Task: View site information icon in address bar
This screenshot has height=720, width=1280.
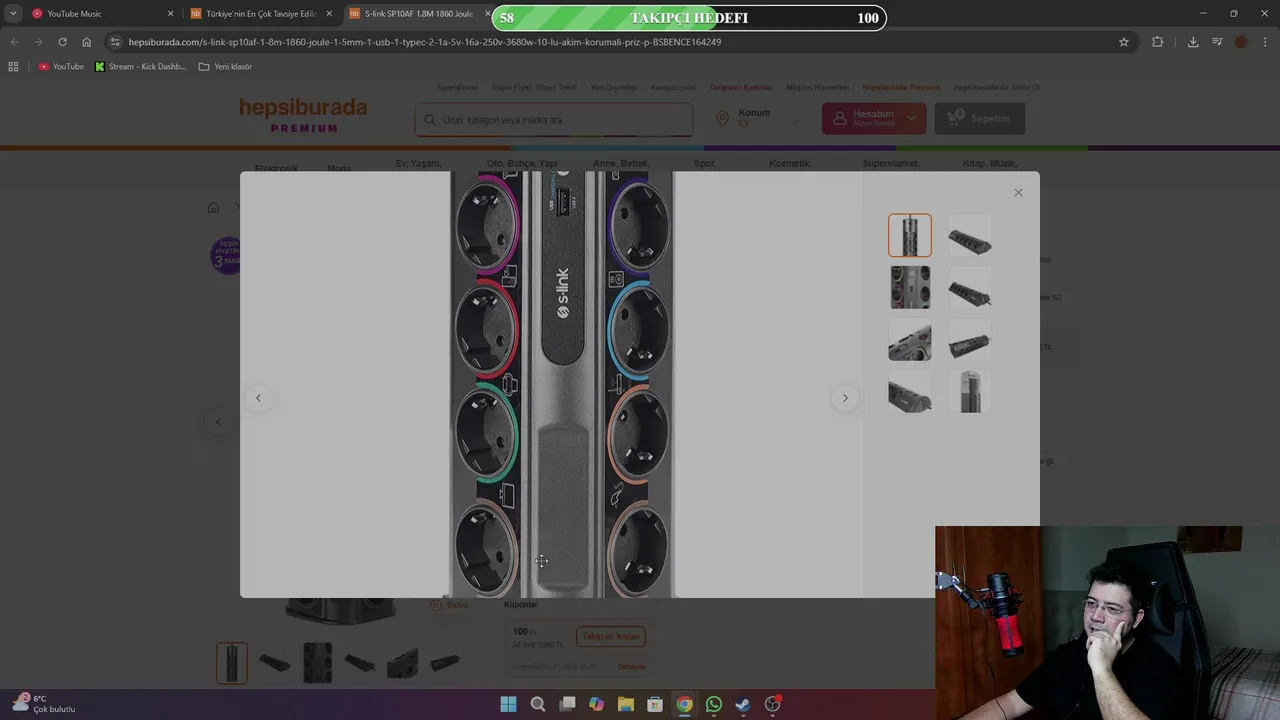Action: click(x=115, y=42)
